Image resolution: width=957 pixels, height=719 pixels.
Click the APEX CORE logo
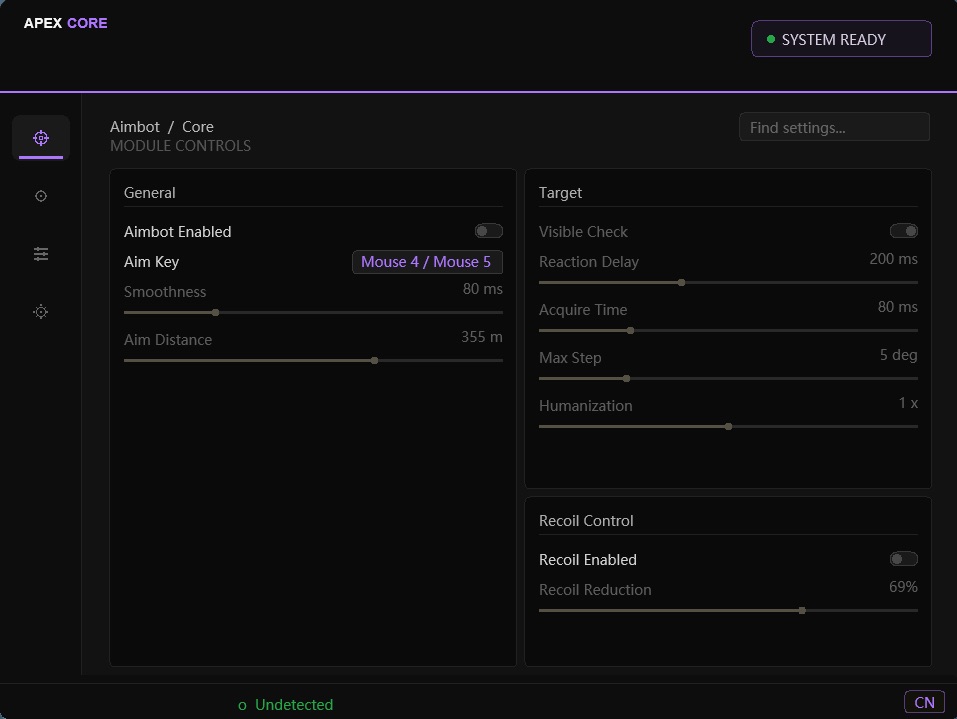click(x=65, y=23)
